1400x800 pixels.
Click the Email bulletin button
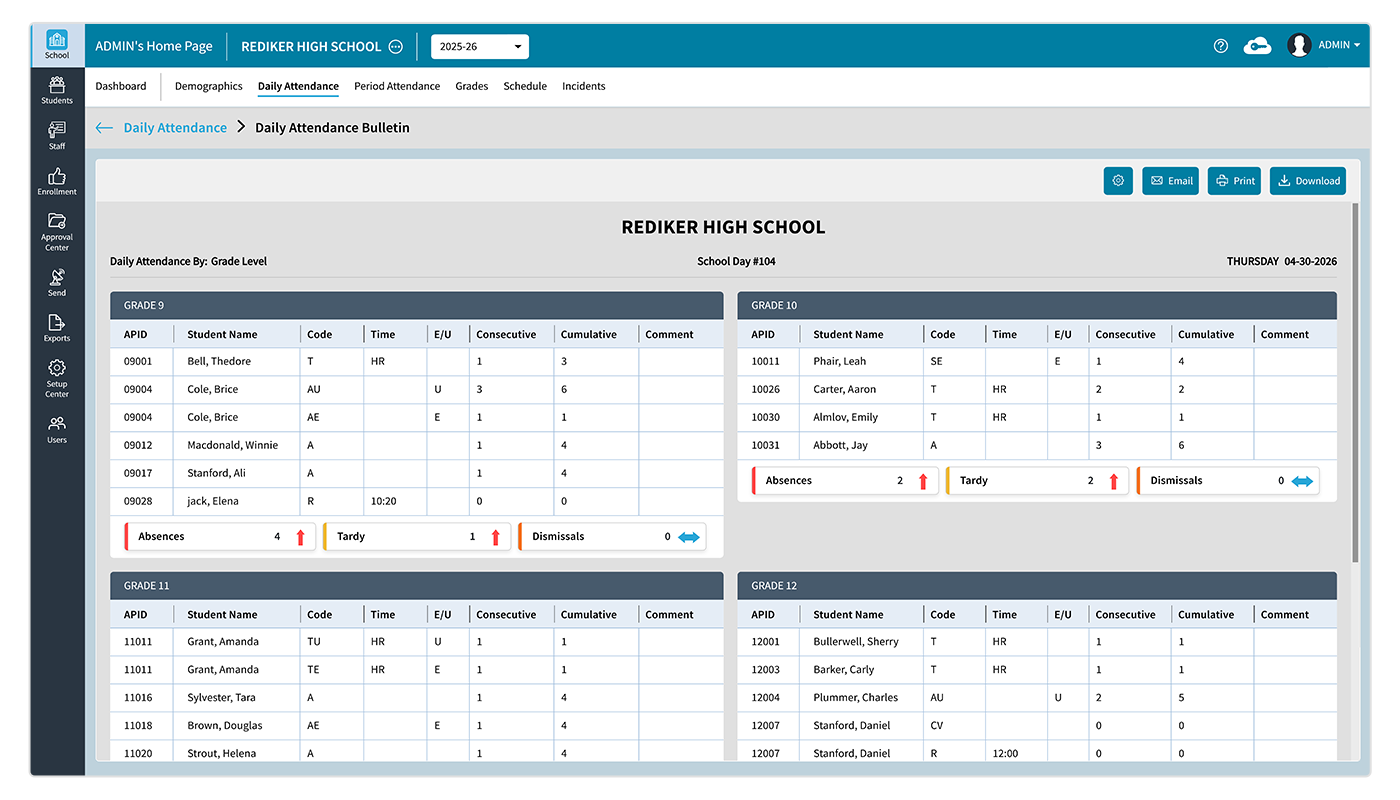coord(1170,181)
